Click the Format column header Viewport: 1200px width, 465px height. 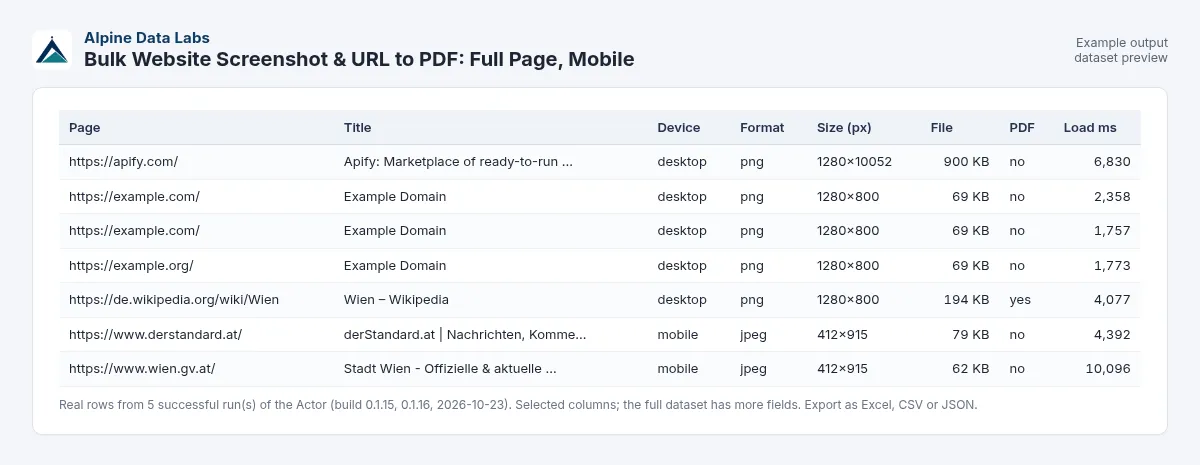tap(762, 128)
